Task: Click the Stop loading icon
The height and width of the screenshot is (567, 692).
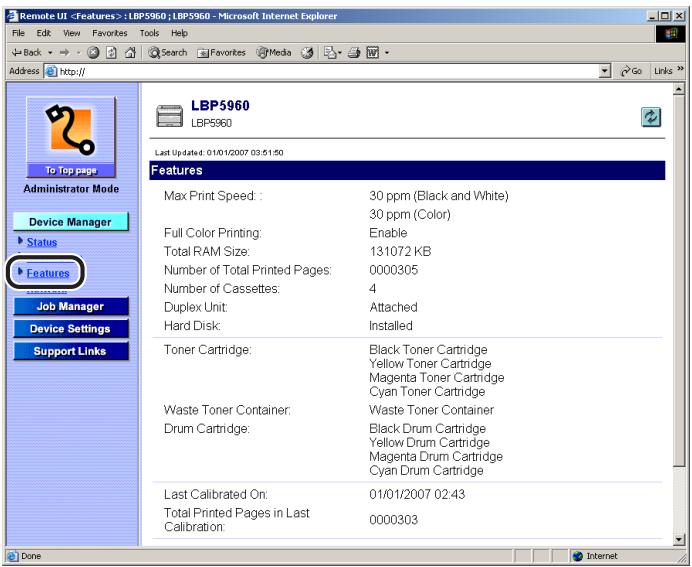Action: pos(93,53)
